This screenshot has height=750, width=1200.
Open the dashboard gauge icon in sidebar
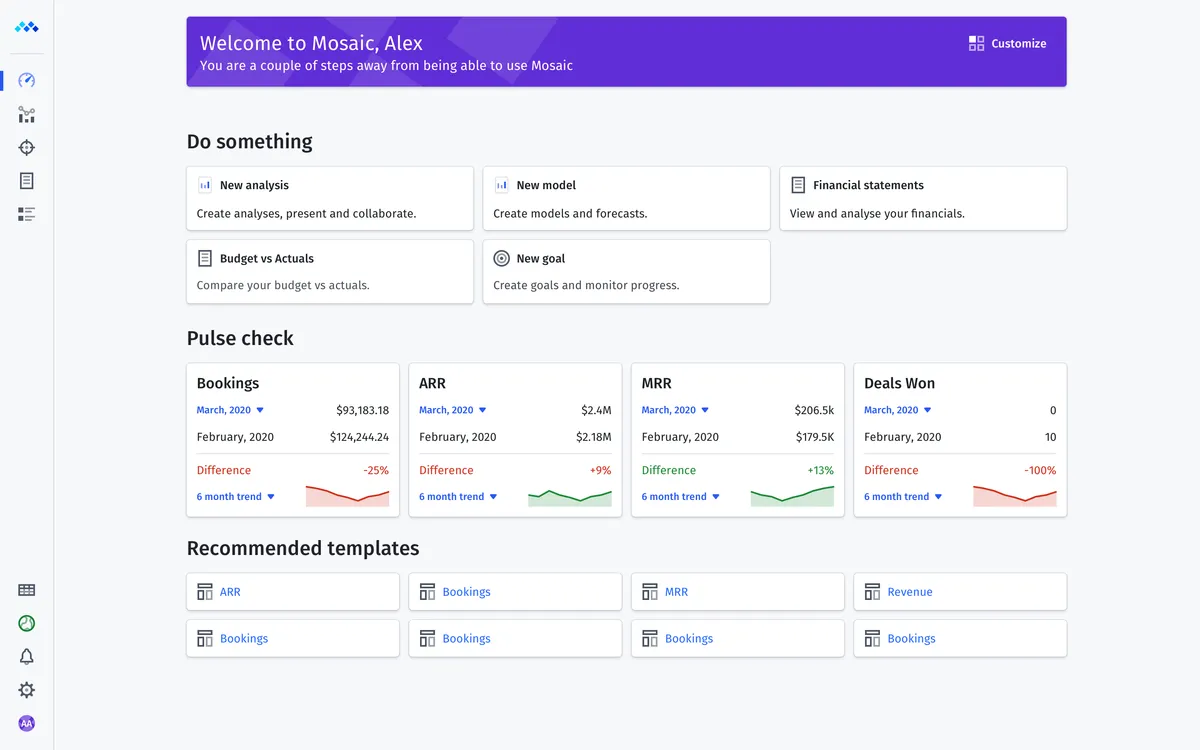pos(27,81)
